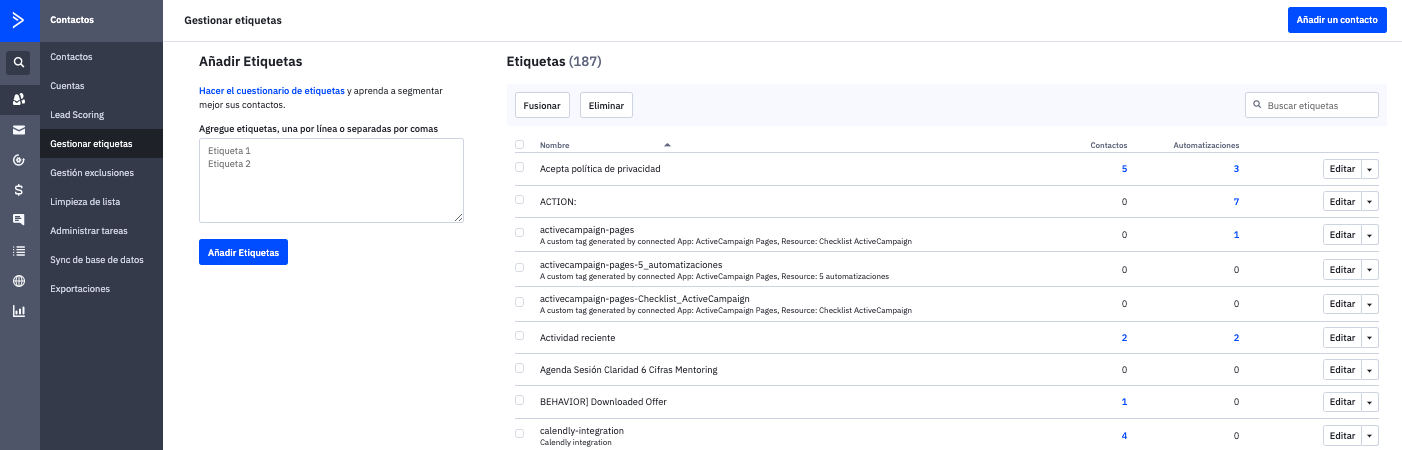1402x450 pixels.
Task: Sort tags using the Nombre column arrow
Action: coord(667,145)
